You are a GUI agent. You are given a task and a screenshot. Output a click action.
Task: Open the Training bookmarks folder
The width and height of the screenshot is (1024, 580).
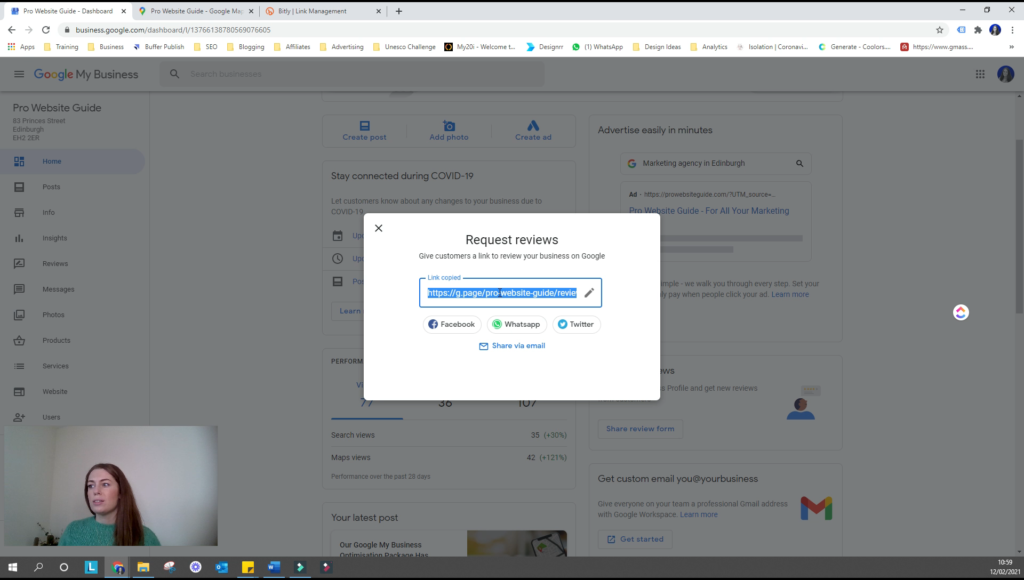(61, 47)
